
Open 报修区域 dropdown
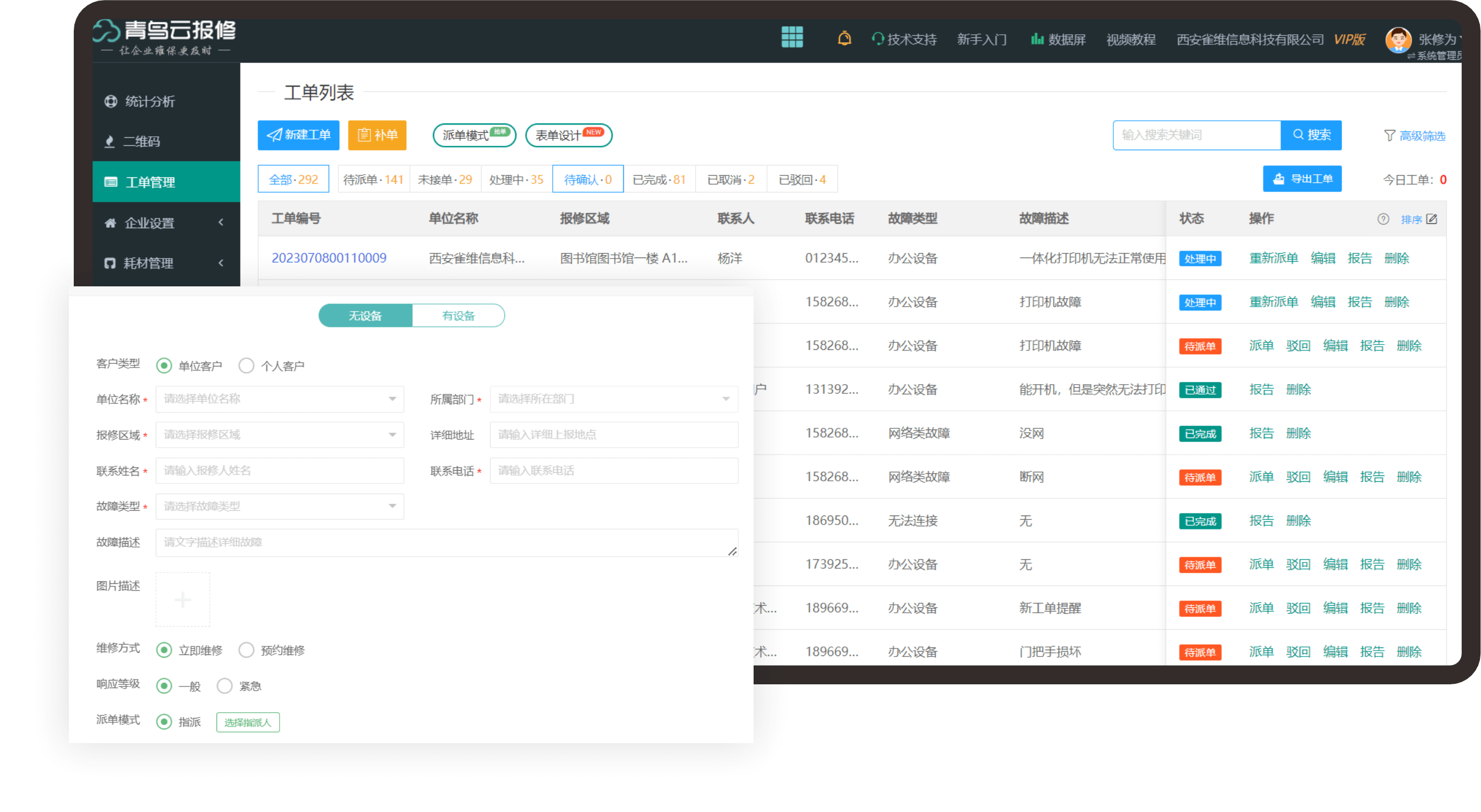280,434
